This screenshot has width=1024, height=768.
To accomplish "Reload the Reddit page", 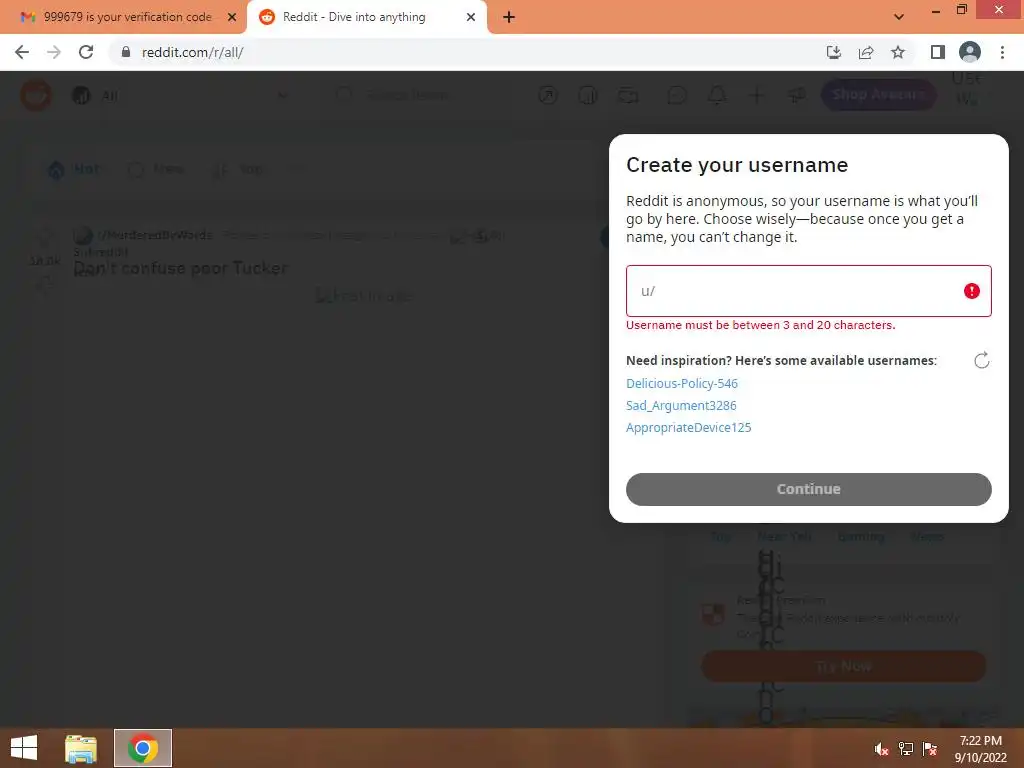I will [86, 52].
